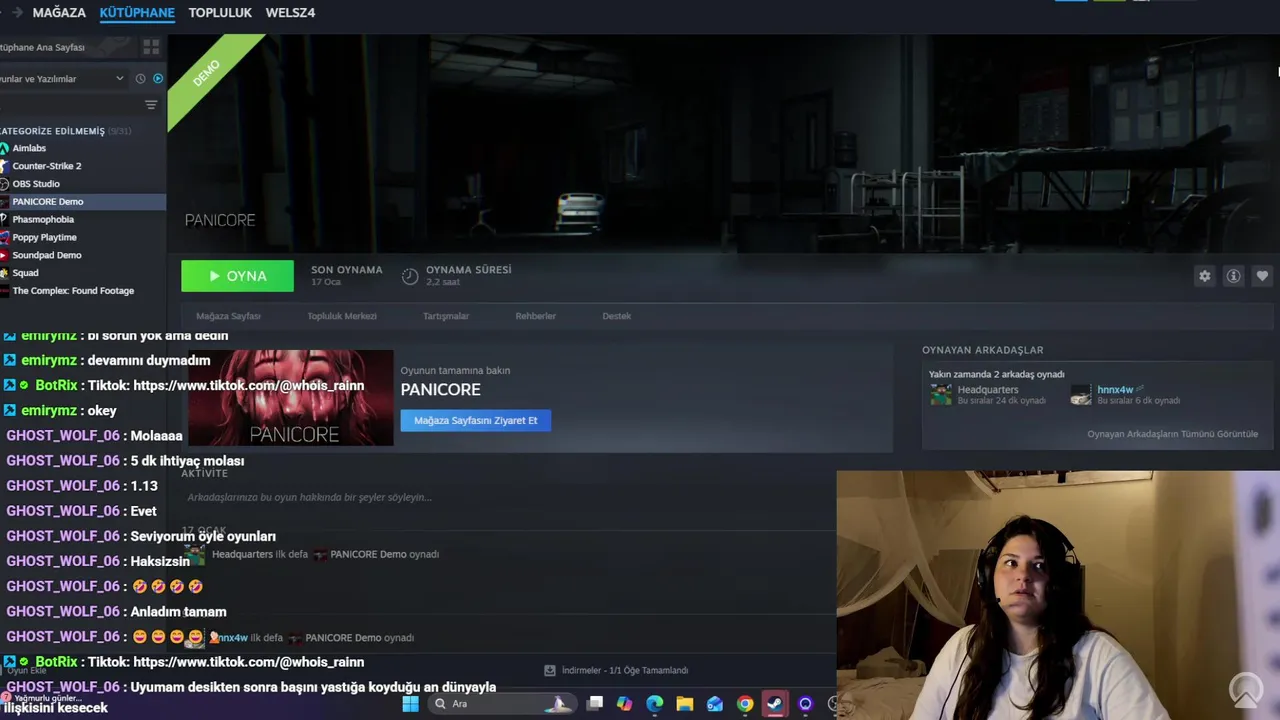The image size is (1280, 720).
Task: Toggle the favorite heart icon
Action: point(1262,276)
